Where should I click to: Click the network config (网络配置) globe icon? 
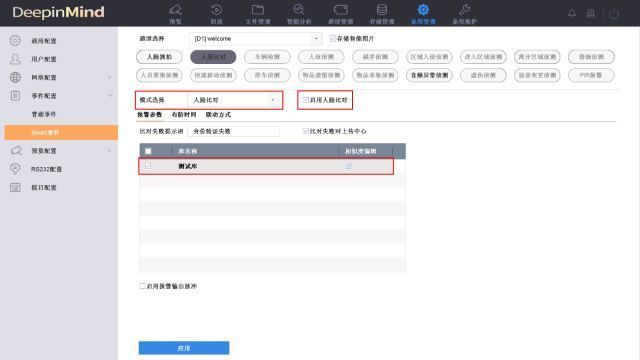point(15,77)
